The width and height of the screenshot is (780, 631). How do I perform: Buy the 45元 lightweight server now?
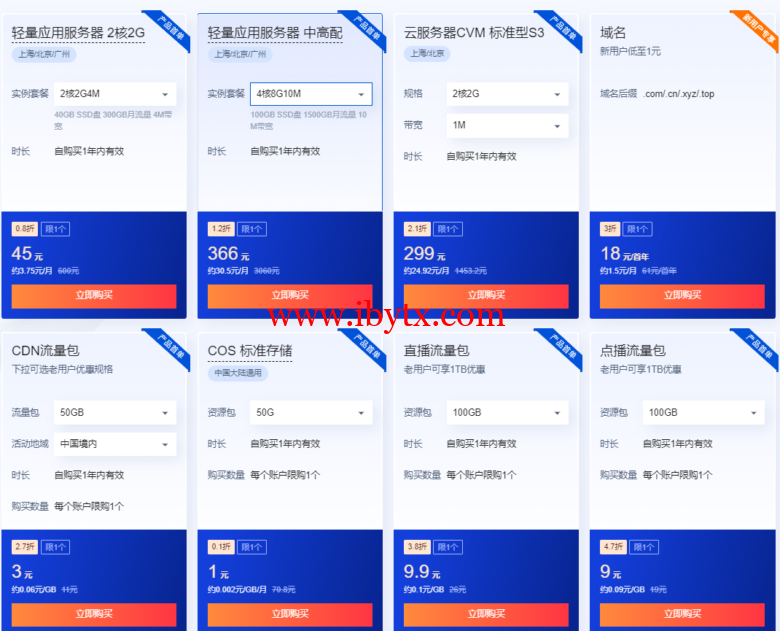point(94,296)
